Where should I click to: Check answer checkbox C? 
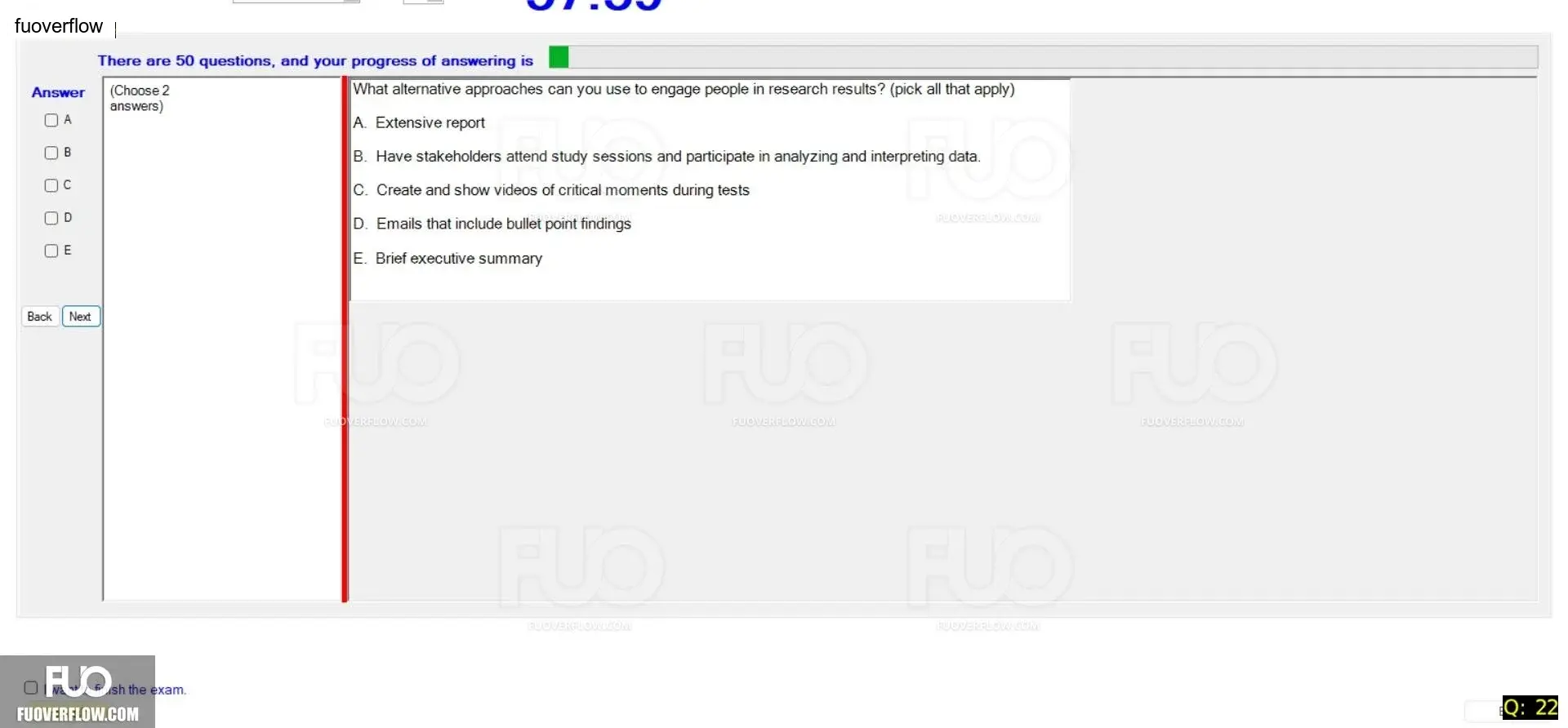[x=51, y=185]
